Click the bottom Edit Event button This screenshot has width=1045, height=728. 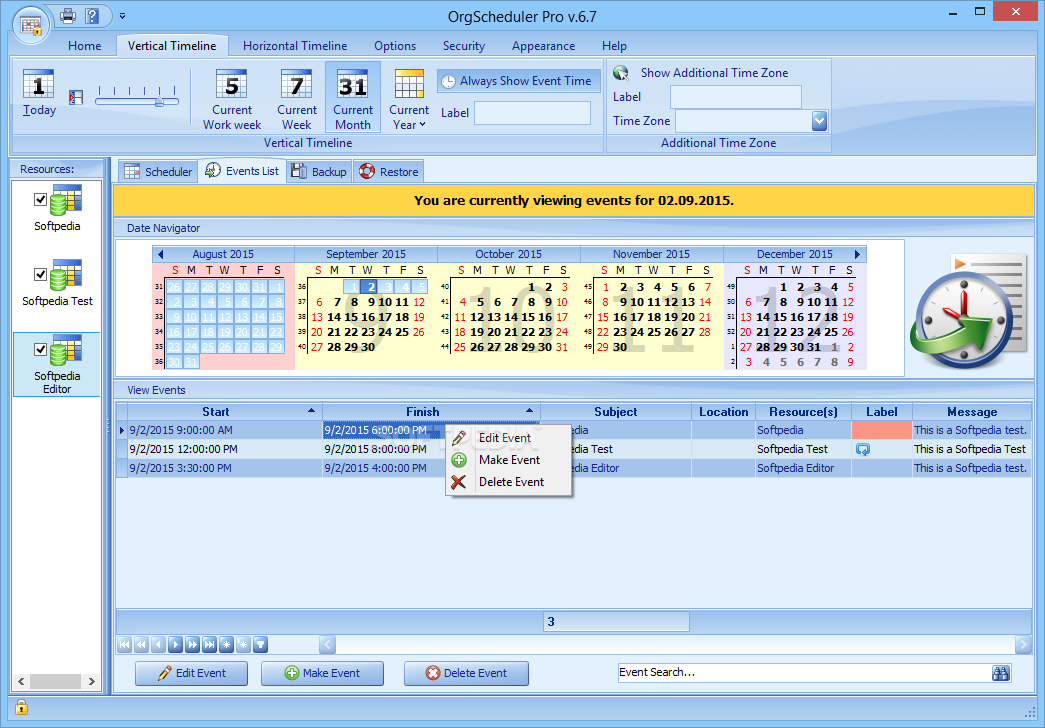[x=191, y=673]
